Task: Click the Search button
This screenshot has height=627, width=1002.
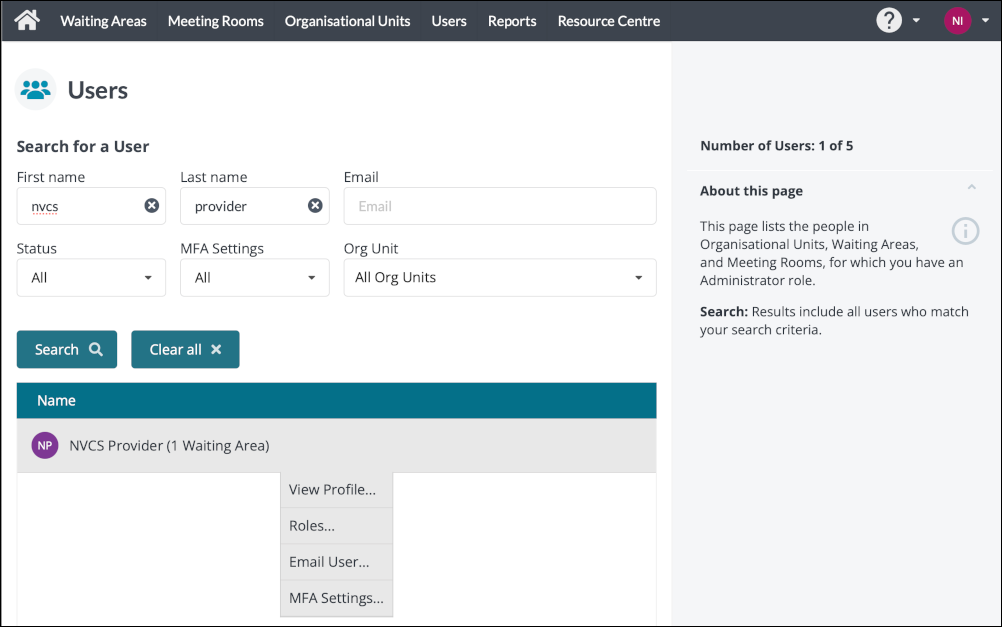Action: pyautogui.click(x=66, y=349)
